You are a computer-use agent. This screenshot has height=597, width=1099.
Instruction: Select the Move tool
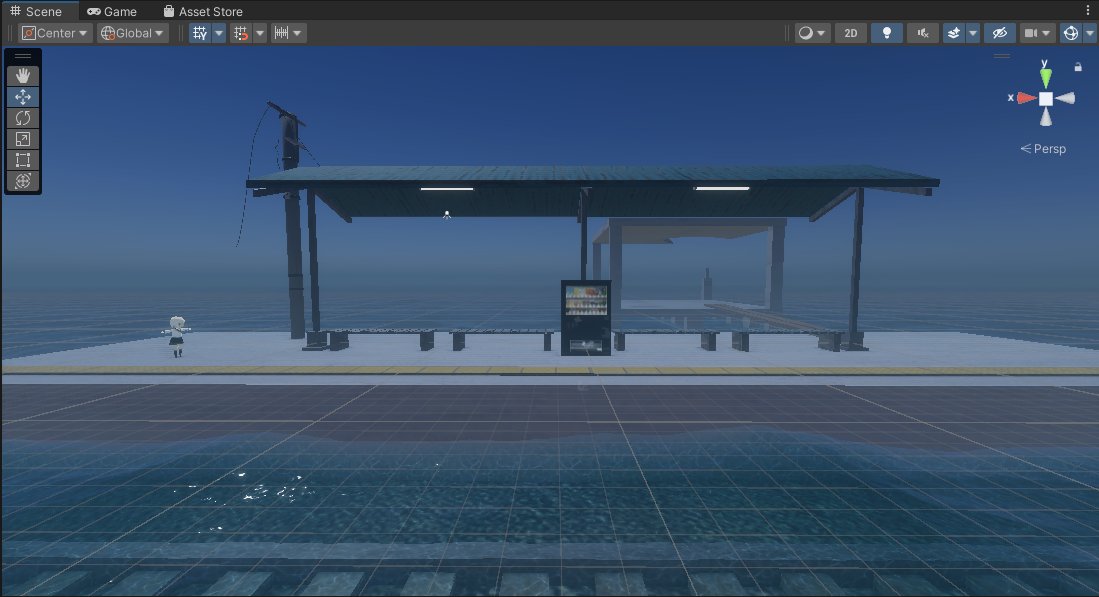pyautogui.click(x=22, y=97)
